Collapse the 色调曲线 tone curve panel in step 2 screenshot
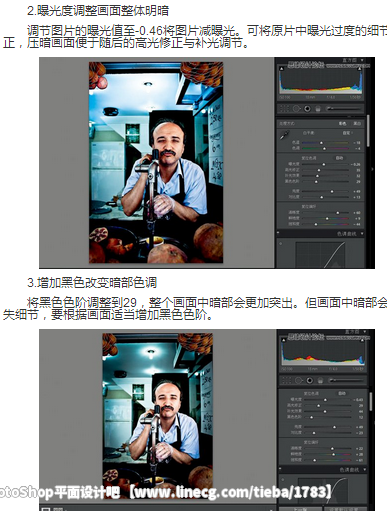Image resolution: width=387 pixels, height=511 pixels. 362,234
